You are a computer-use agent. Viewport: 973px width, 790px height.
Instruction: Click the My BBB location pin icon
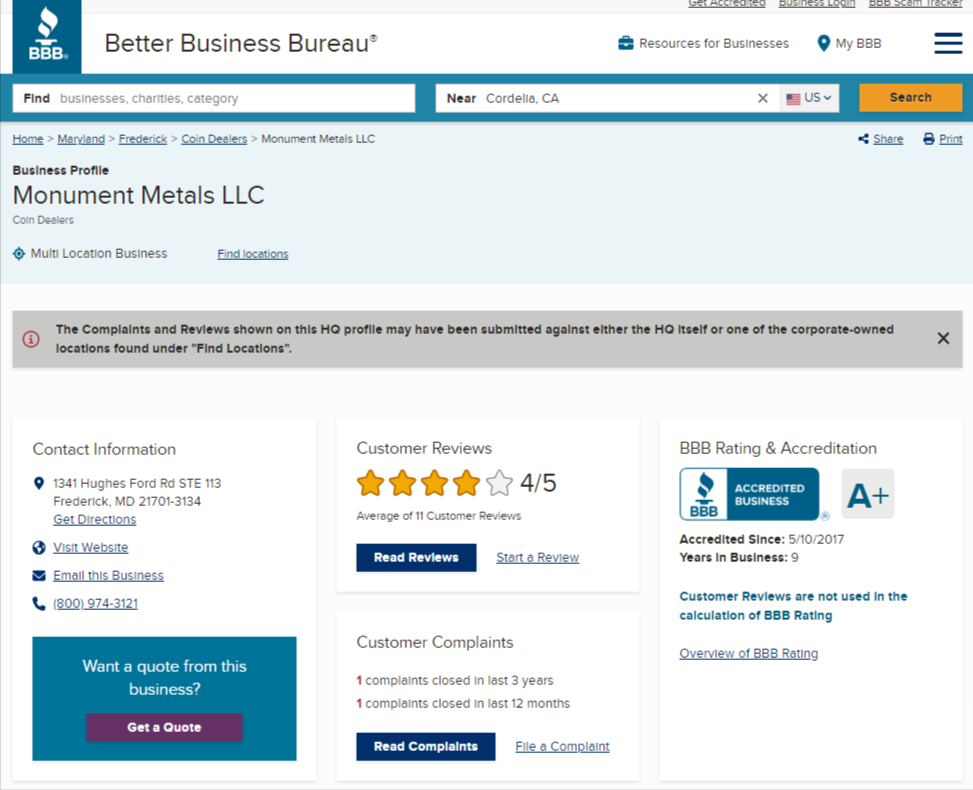pos(823,43)
